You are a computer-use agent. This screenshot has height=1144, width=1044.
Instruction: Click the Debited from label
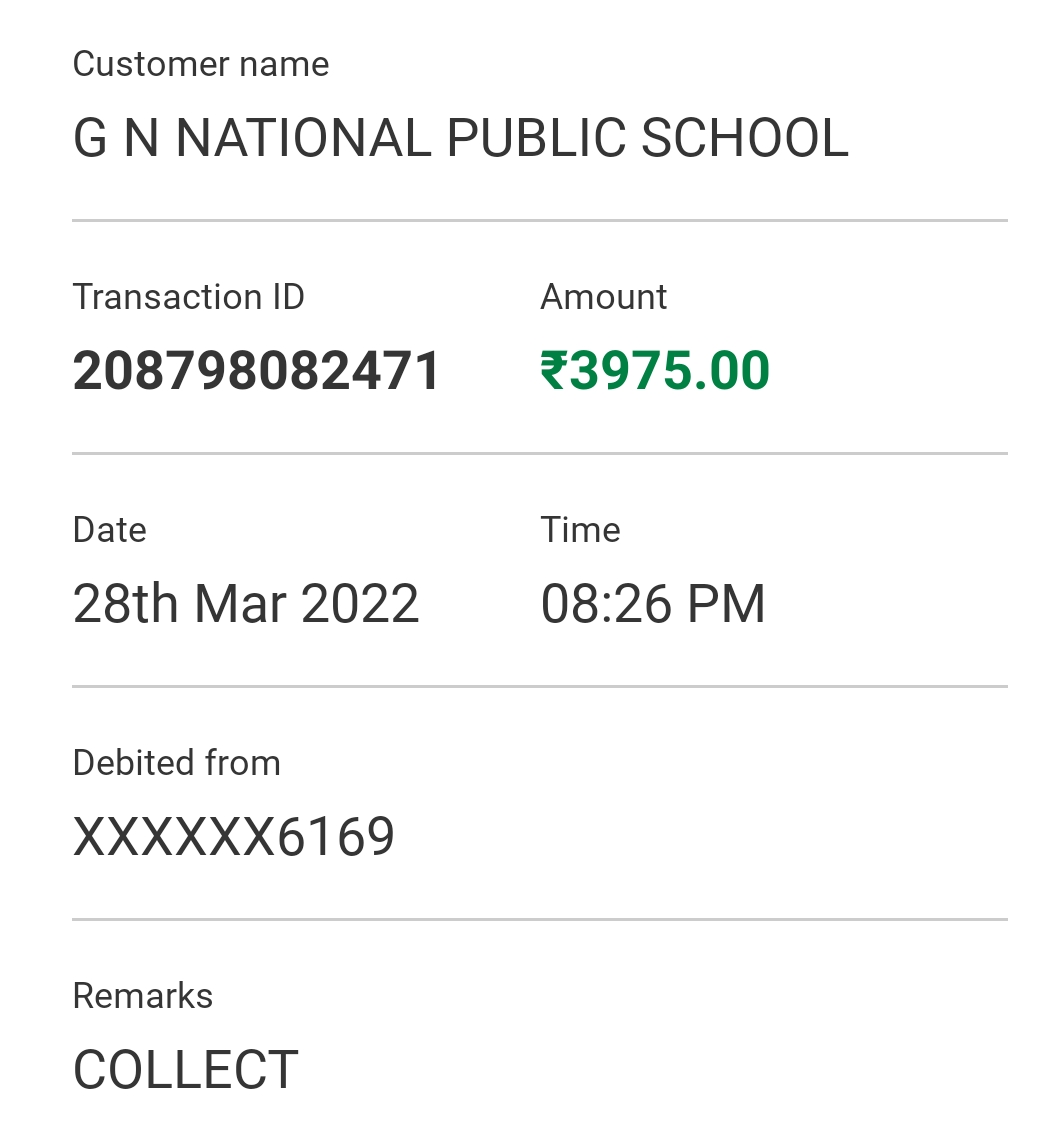click(x=177, y=763)
